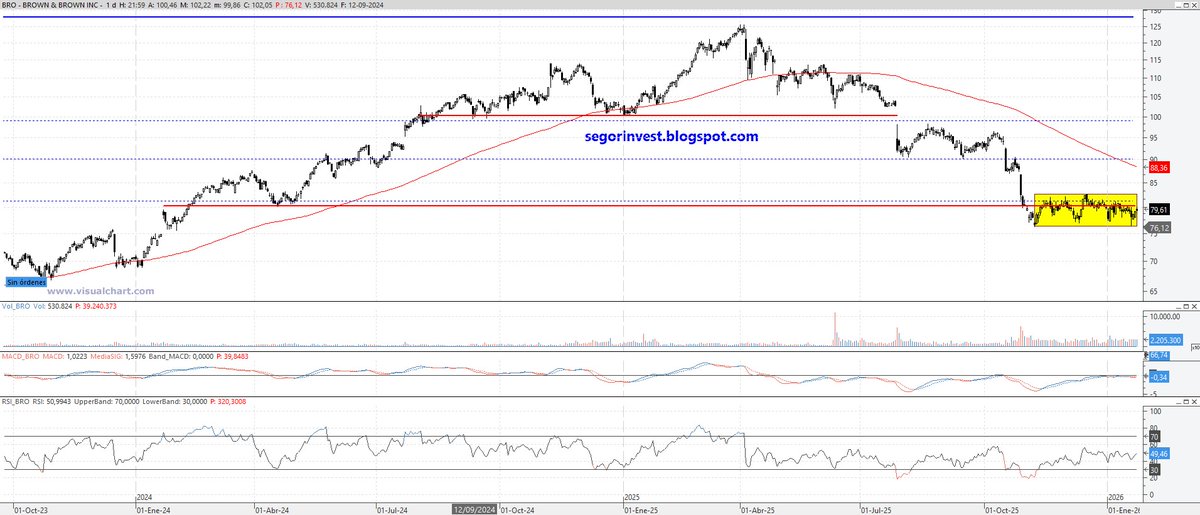Click the 2025 year label on time axis

[x=631, y=496]
